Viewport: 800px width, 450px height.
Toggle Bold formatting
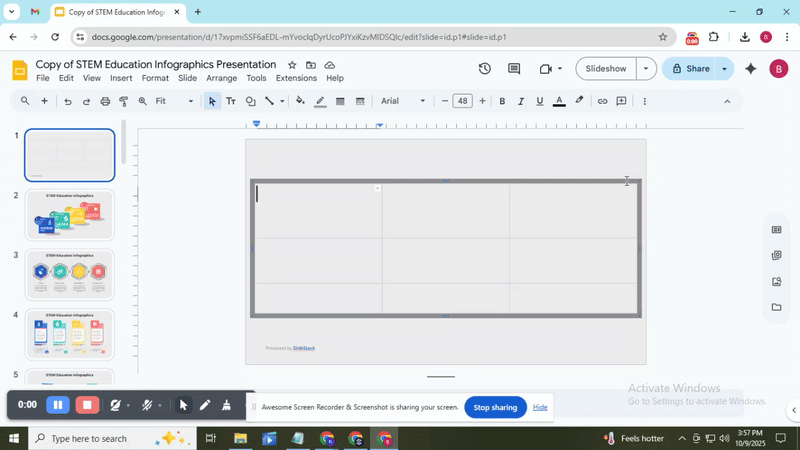pyautogui.click(x=502, y=101)
